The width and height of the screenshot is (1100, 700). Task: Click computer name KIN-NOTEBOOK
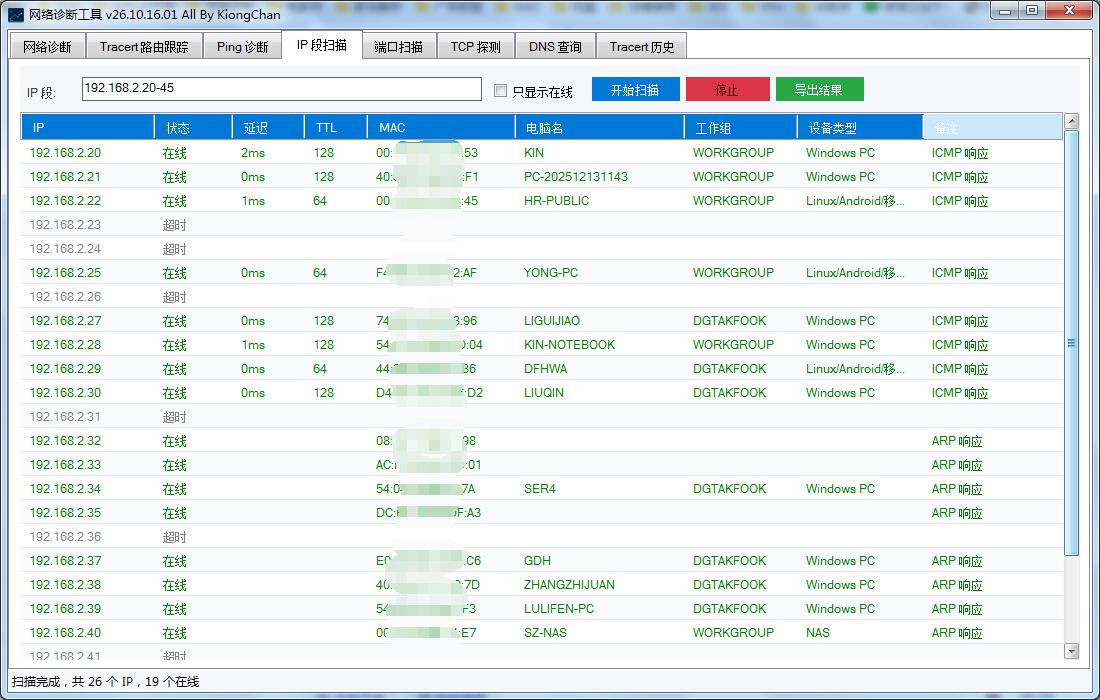[x=569, y=344]
